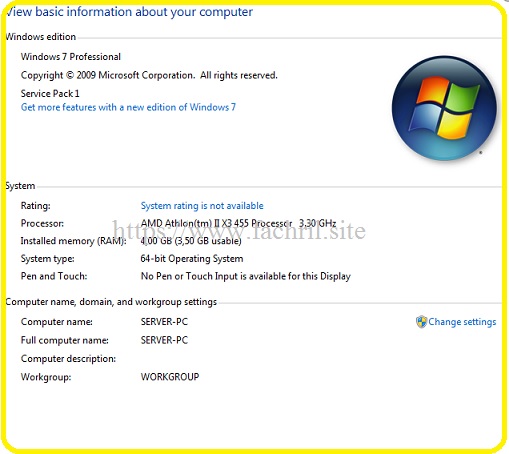The height and width of the screenshot is (454, 509).
Task: Click the View basic information heading
Action: coord(130,12)
